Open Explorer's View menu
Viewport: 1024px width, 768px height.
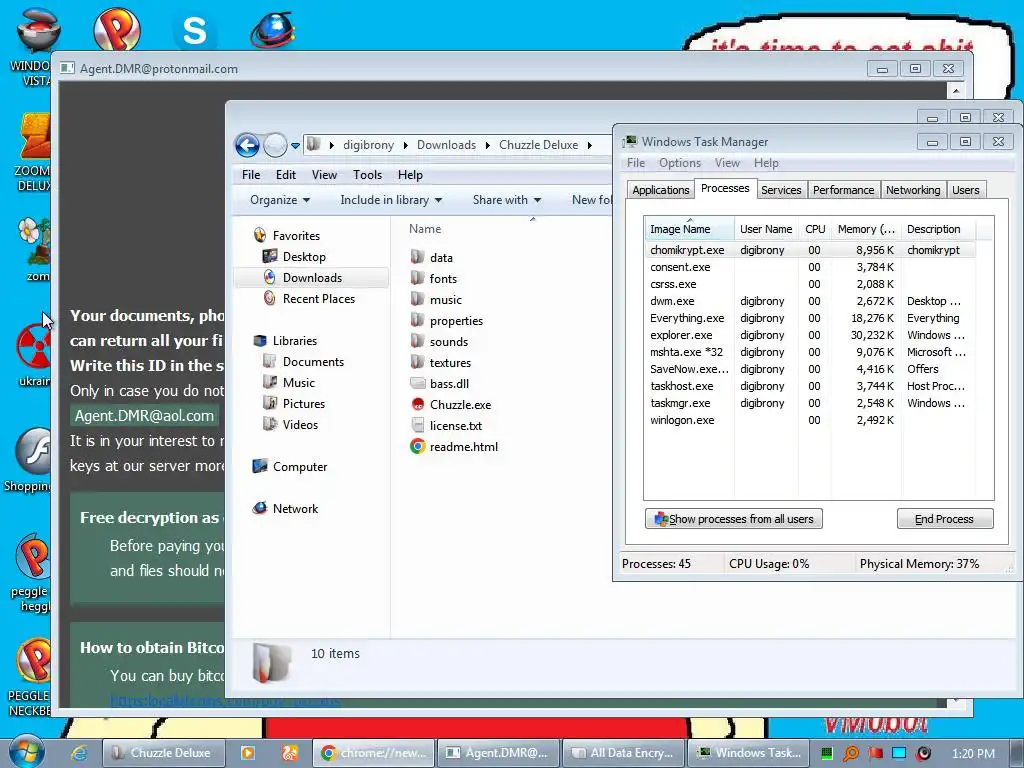tap(324, 175)
